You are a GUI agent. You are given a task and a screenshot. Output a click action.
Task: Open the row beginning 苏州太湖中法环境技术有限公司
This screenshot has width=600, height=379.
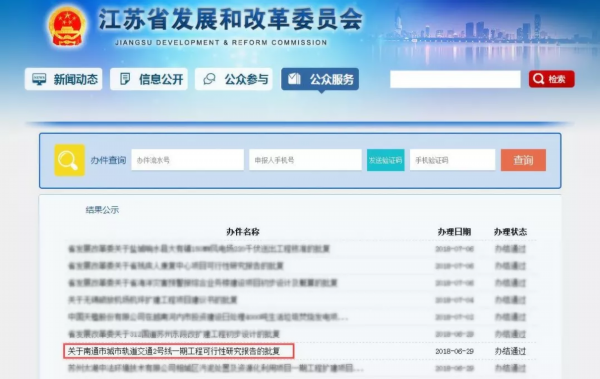click(215, 368)
